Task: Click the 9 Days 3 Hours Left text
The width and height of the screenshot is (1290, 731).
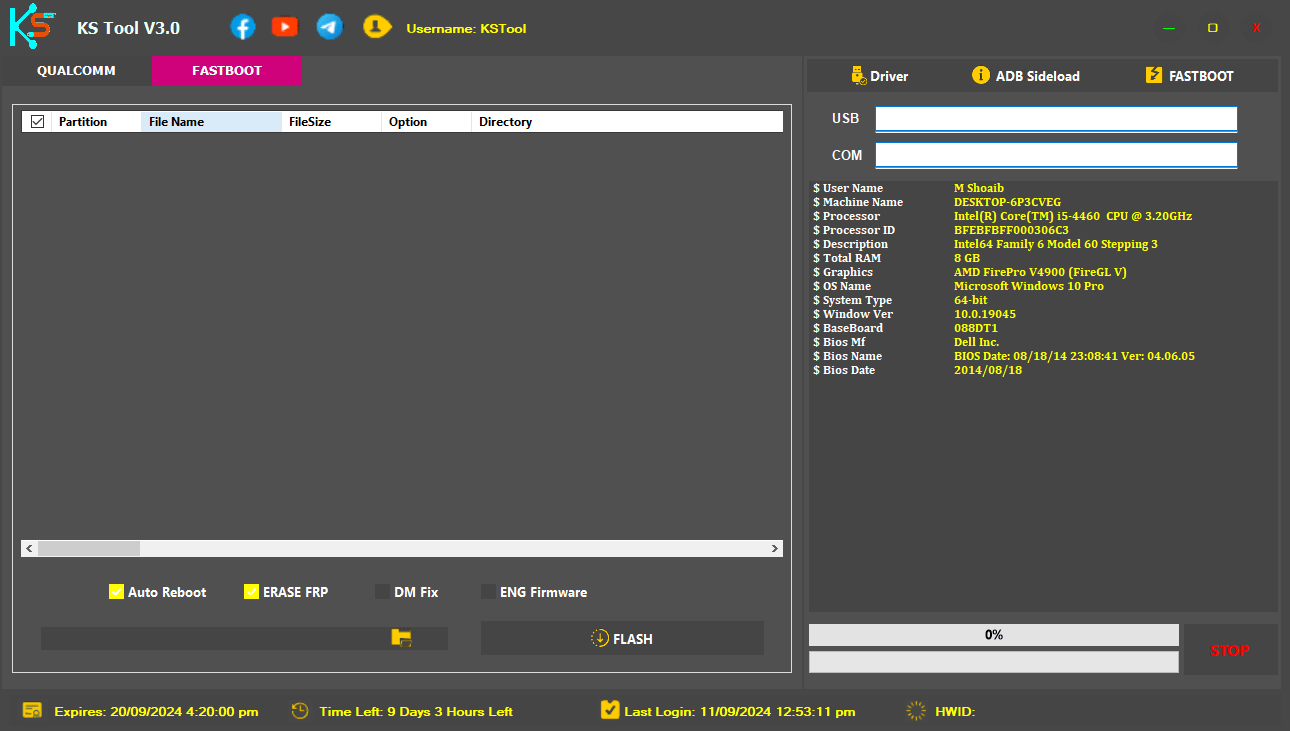Action: [x=416, y=712]
